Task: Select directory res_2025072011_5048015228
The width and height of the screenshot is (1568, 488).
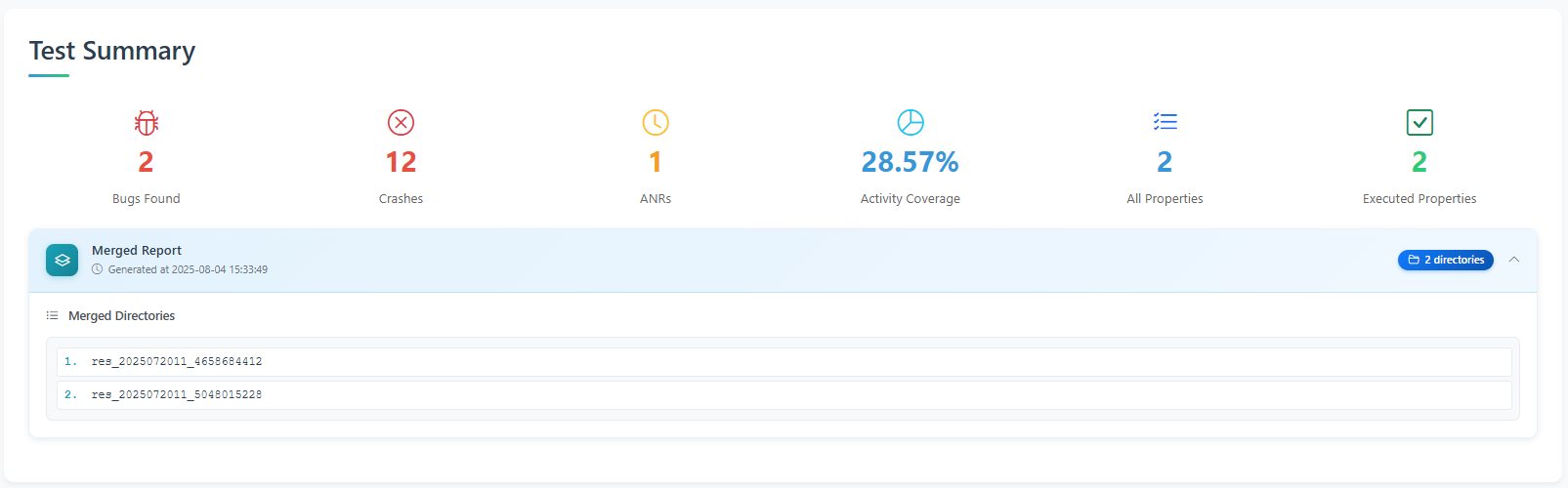Action: click(177, 395)
